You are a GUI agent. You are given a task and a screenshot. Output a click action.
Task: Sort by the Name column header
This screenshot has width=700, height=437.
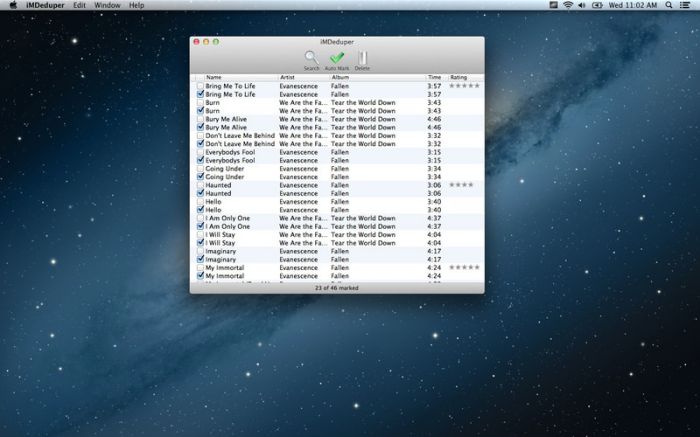[242, 77]
